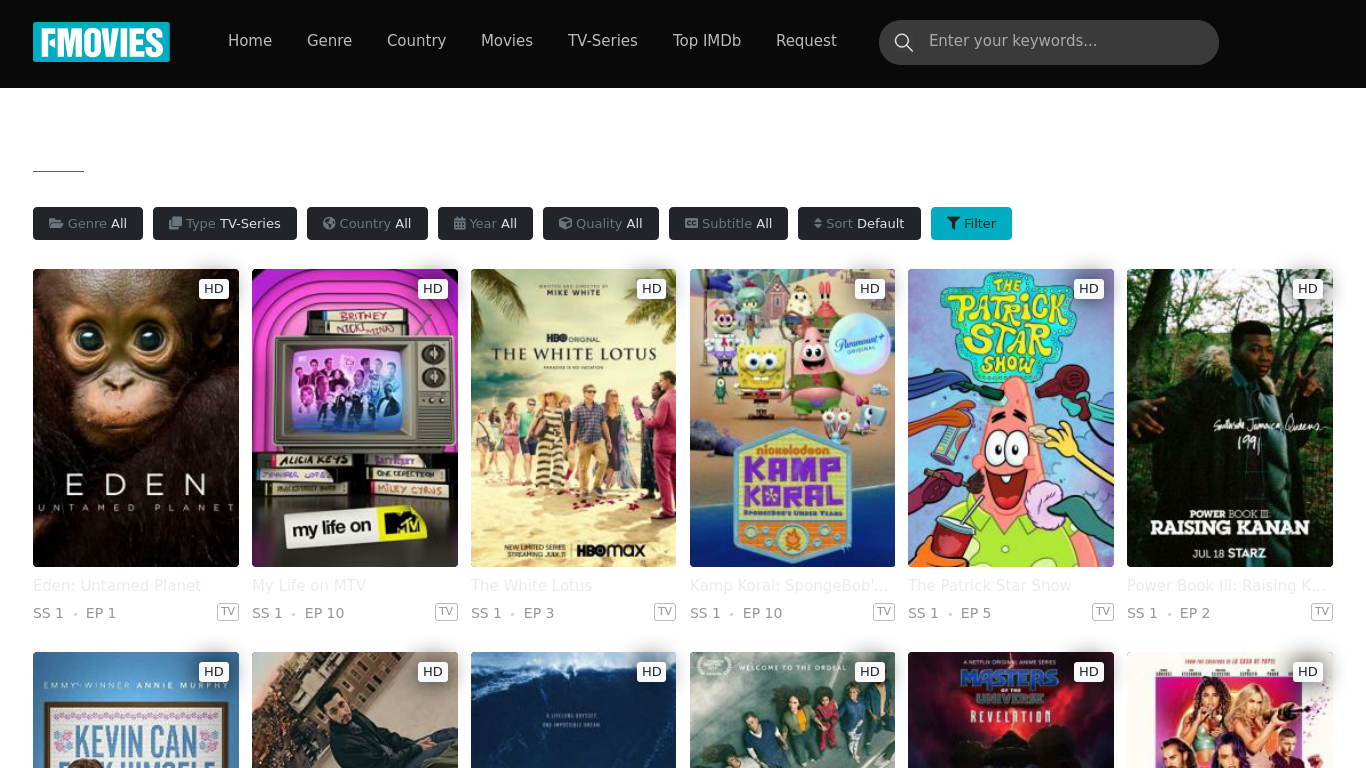1366x768 pixels.
Task: Click HD badge on My Life on MTV
Action: click(433, 289)
